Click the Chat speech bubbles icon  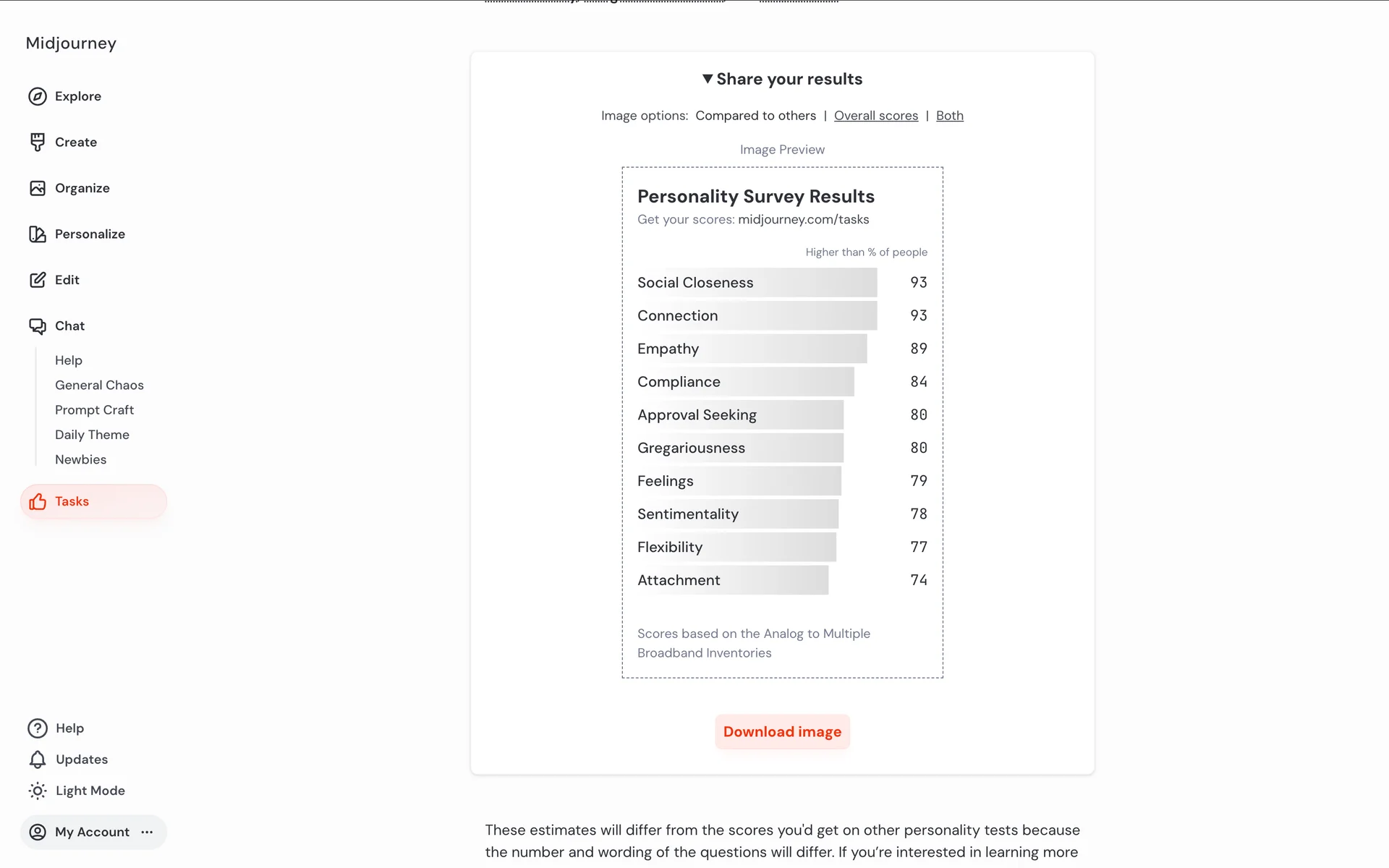coord(38,326)
